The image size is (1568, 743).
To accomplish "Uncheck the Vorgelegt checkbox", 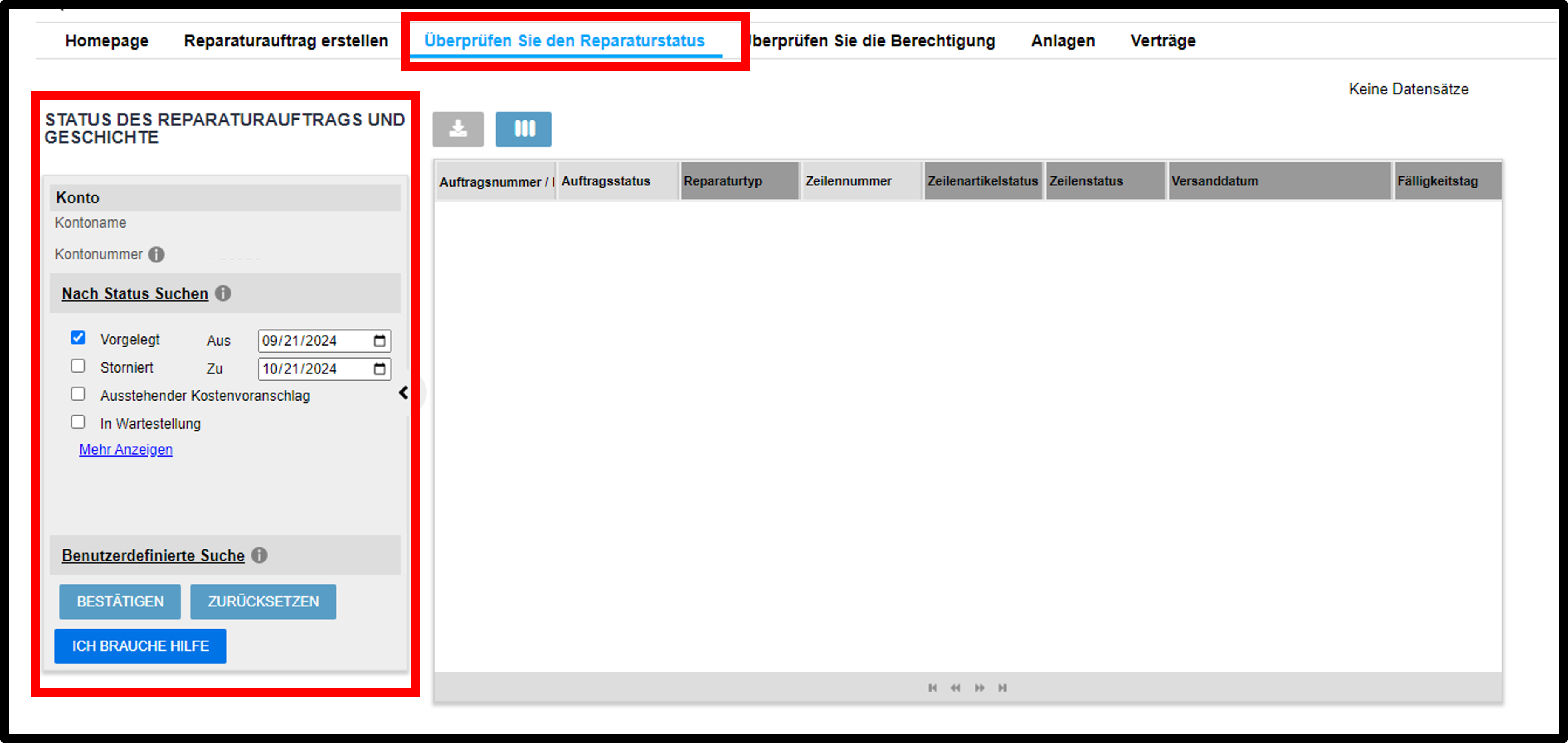I will [78, 338].
